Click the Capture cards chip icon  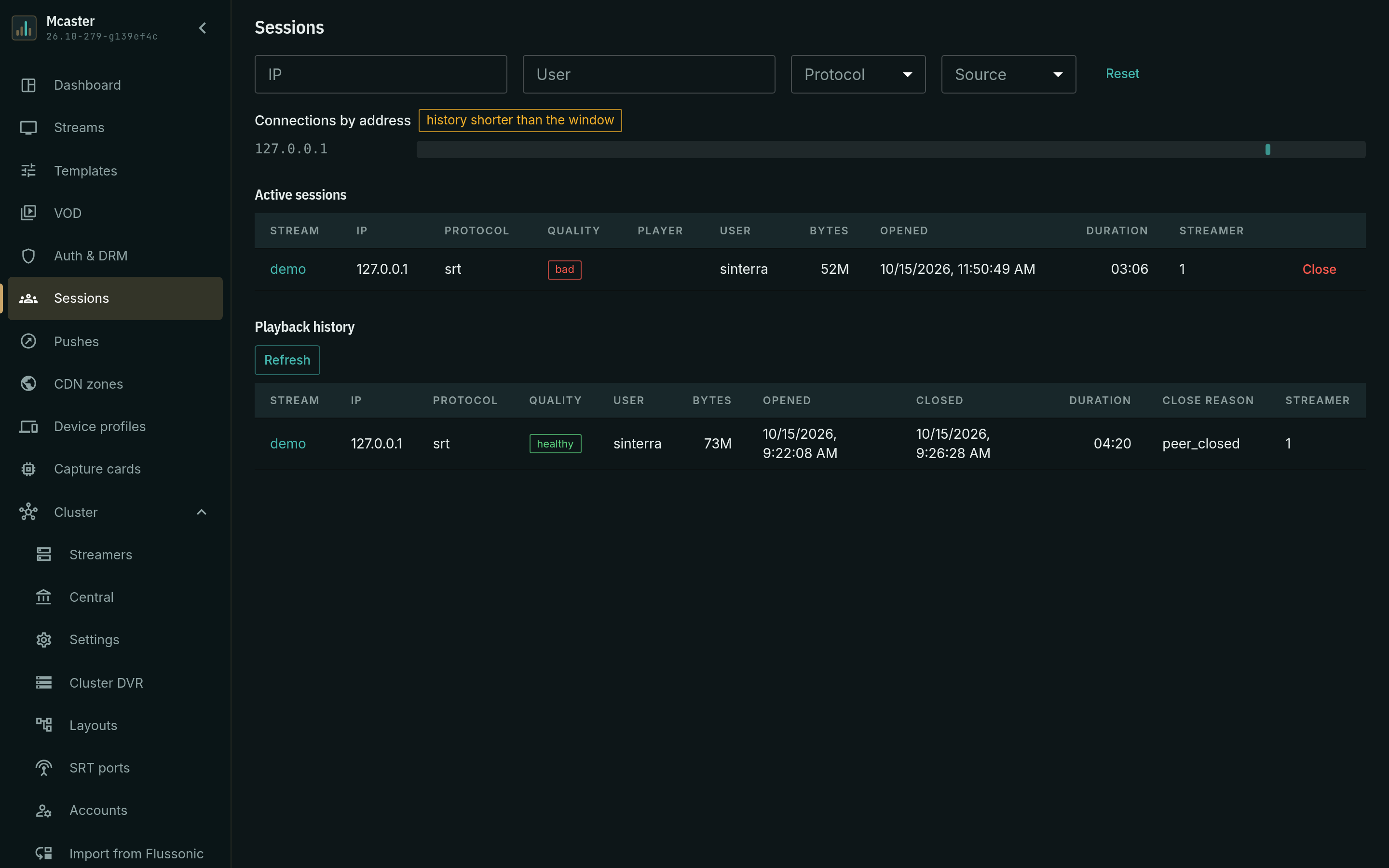point(28,469)
